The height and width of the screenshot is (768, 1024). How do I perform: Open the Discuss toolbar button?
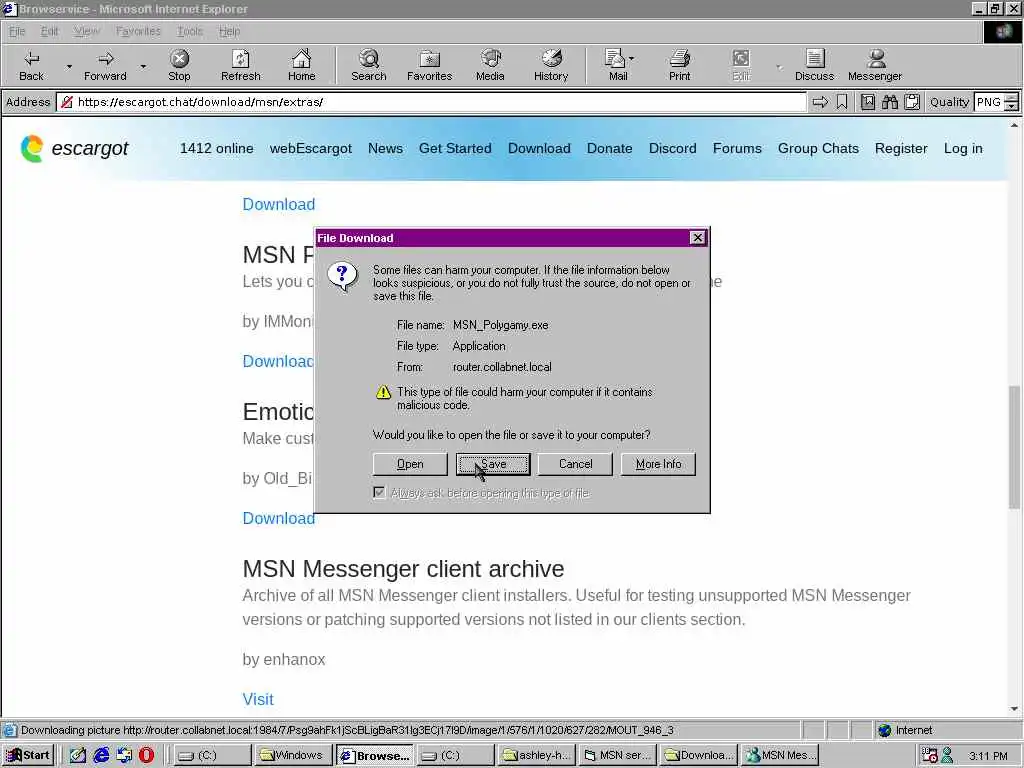[x=814, y=65]
